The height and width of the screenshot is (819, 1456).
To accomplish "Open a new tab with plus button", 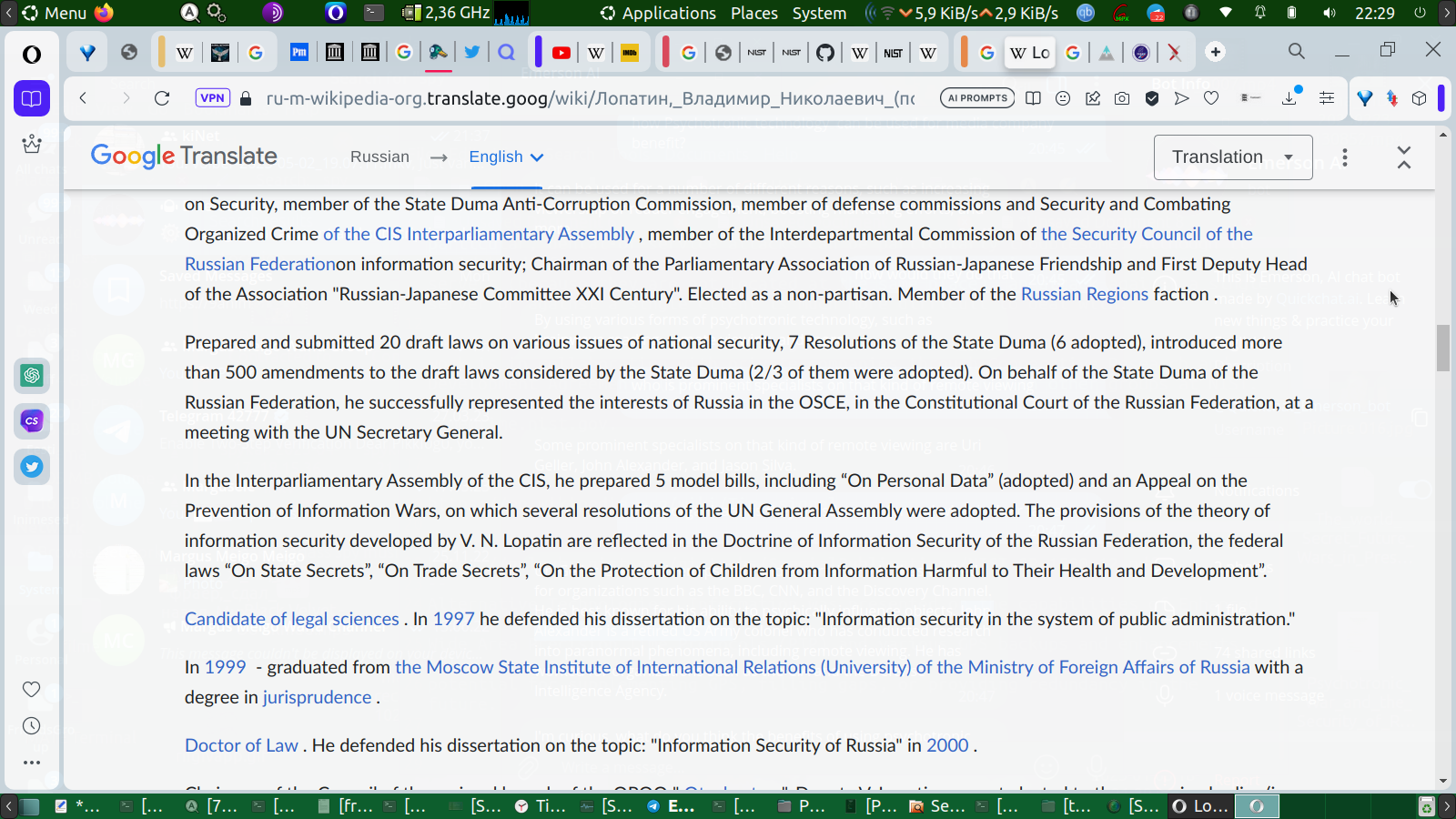I will [x=1216, y=52].
